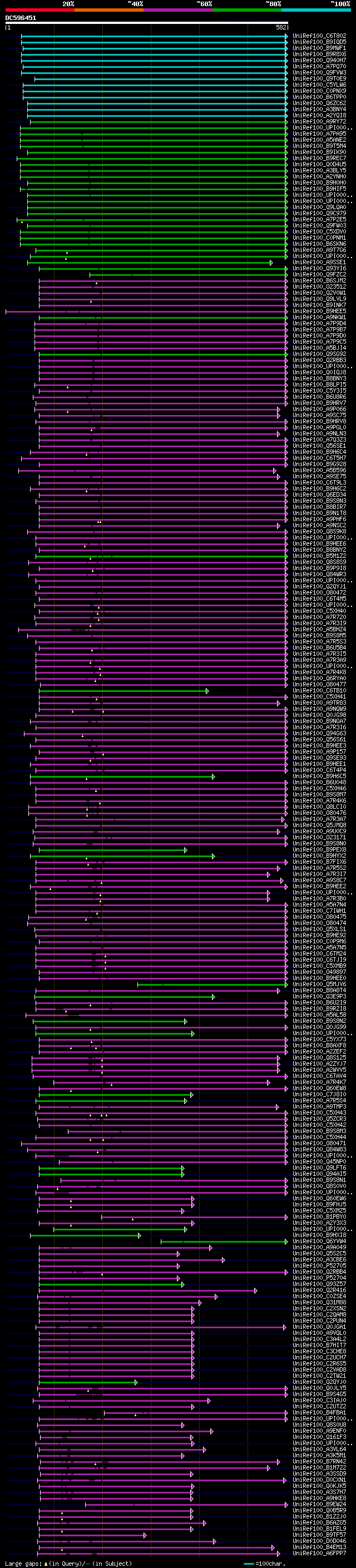356x1568 pixels.
Task: Select hit UniRef100_A3BNY4
Action: coord(319,110)
